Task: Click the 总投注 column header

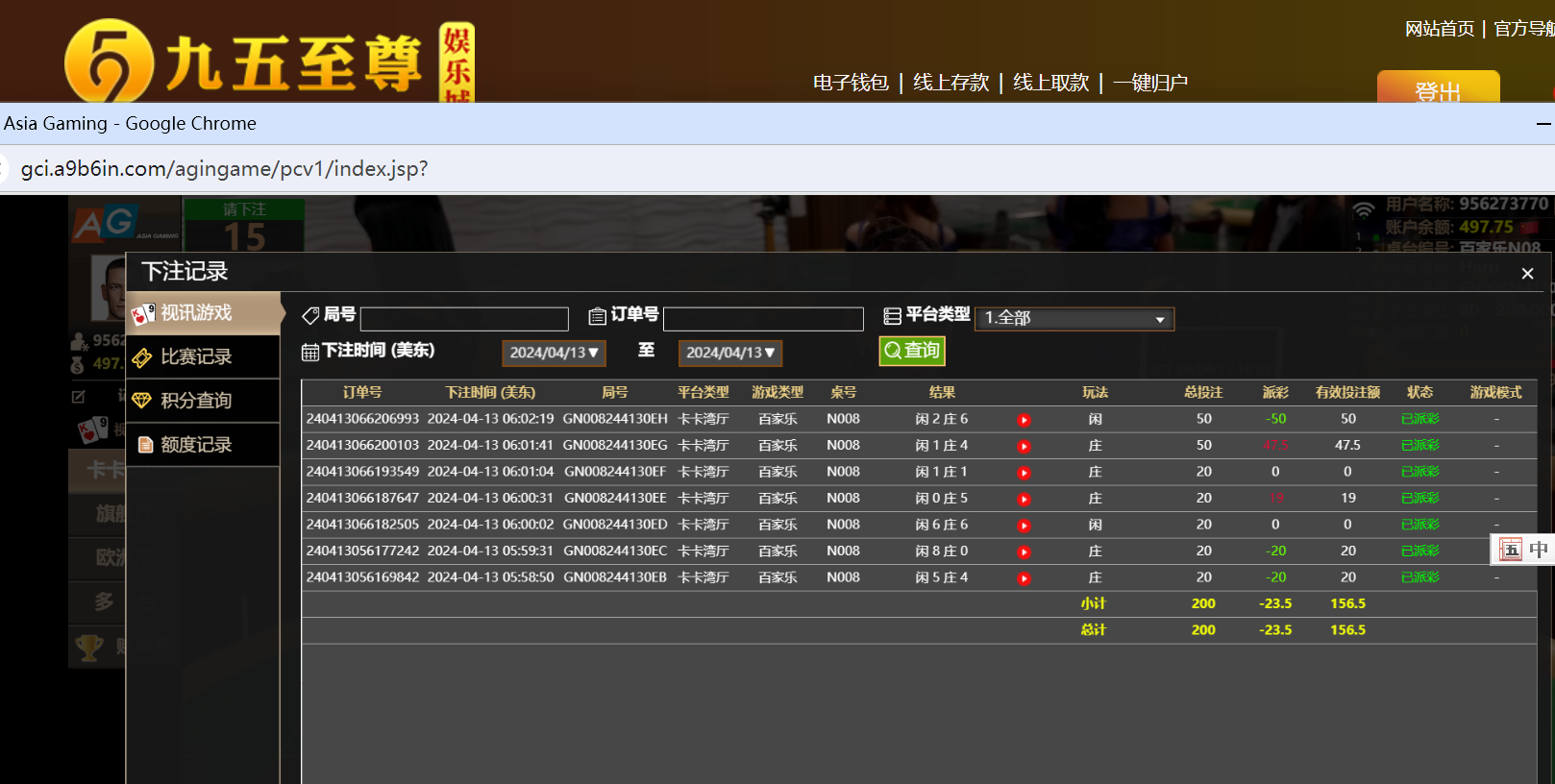Action: [x=1203, y=392]
